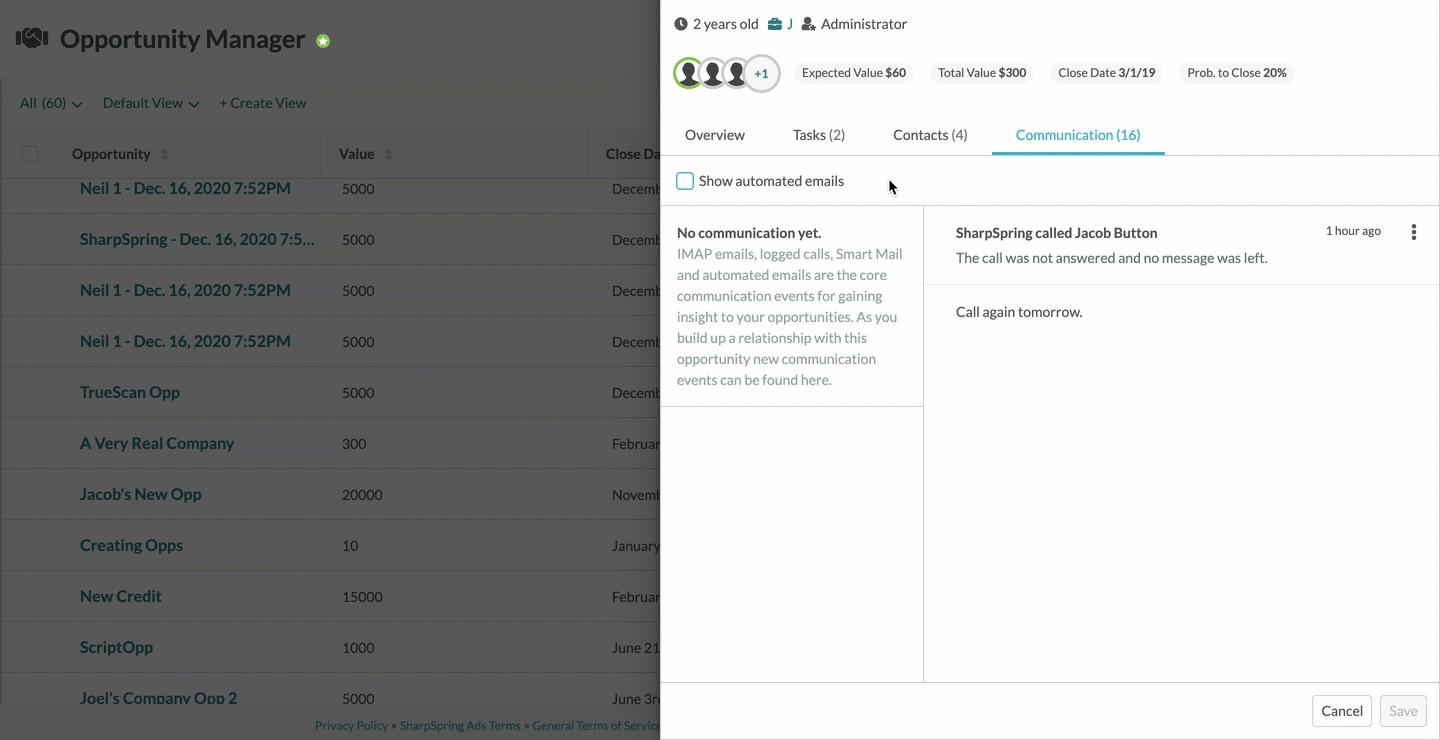Select the green-ringed contact avatar

688,73
